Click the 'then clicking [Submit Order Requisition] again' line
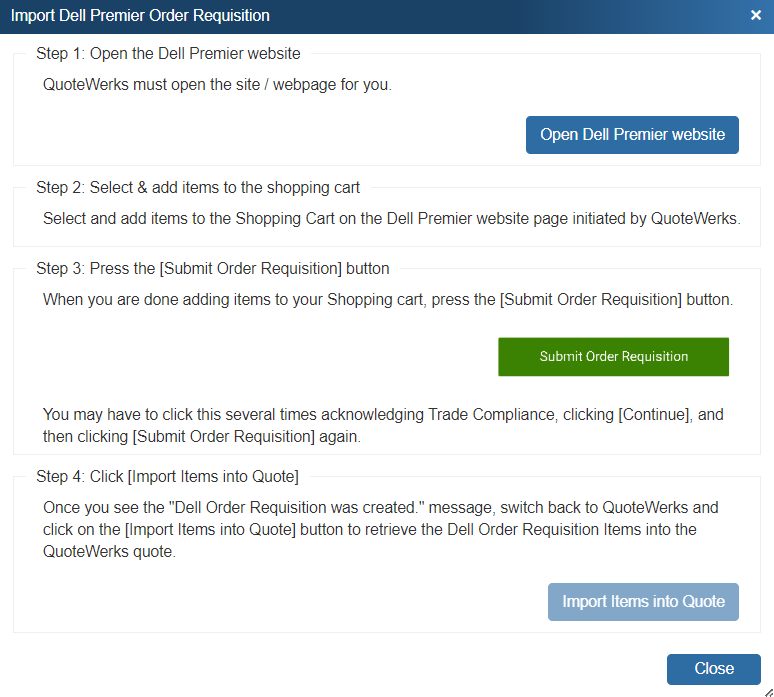Viewport: 774px width, 697px height. [201, 437]
